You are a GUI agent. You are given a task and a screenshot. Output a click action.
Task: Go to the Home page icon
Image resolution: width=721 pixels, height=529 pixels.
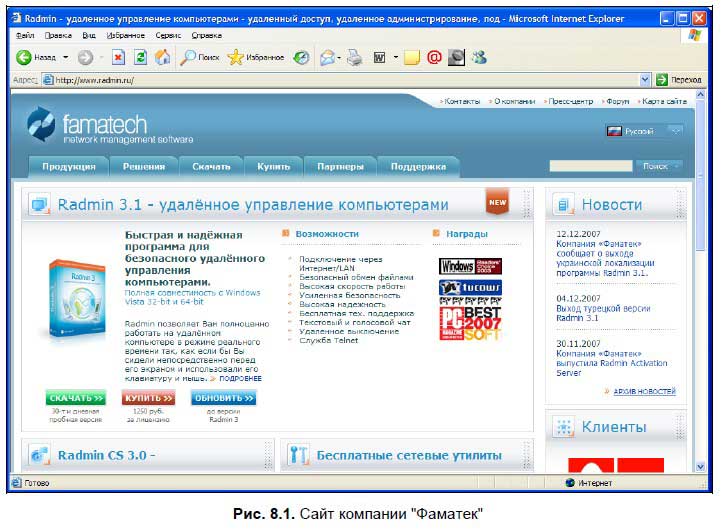pyautogui.click(x=162, y=58)
